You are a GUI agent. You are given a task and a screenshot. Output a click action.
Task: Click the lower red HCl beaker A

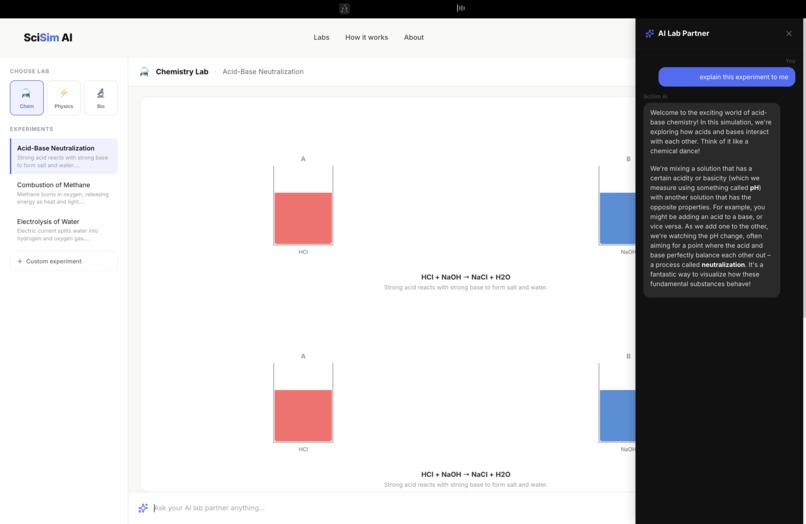point(303,403)
